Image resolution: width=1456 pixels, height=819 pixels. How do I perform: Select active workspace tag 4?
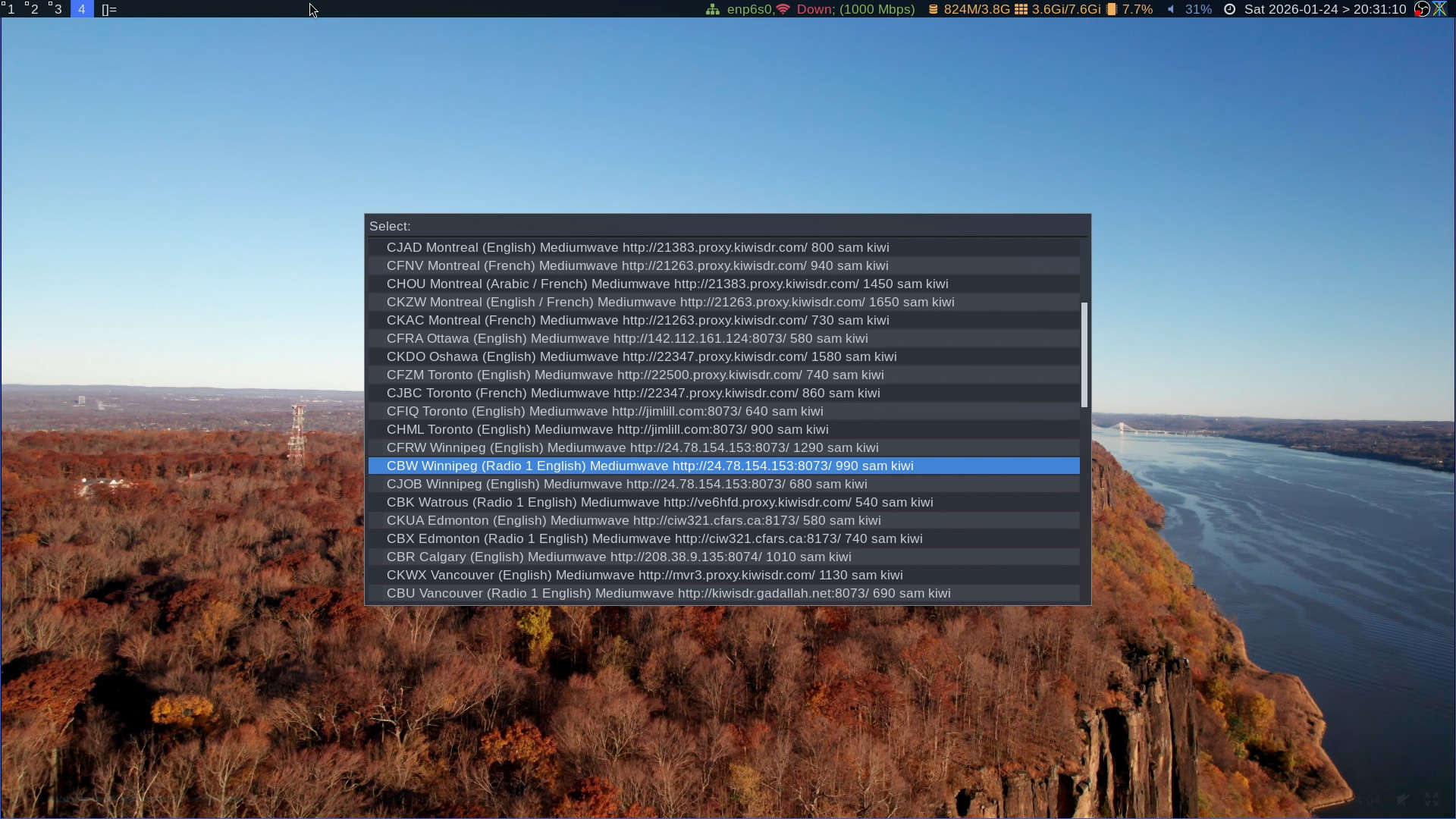(81, 9)
